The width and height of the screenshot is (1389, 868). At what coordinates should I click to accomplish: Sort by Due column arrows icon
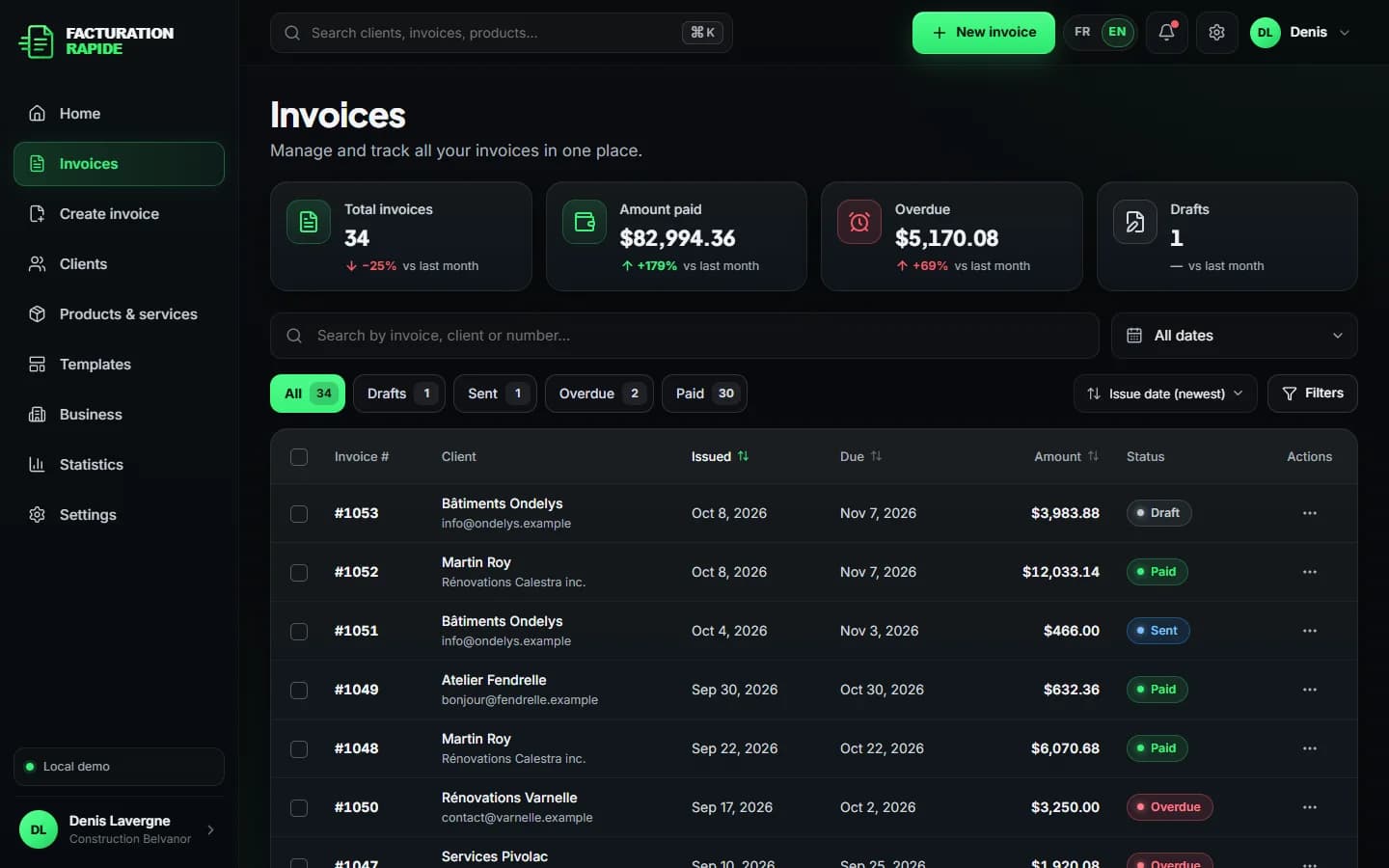876,456
